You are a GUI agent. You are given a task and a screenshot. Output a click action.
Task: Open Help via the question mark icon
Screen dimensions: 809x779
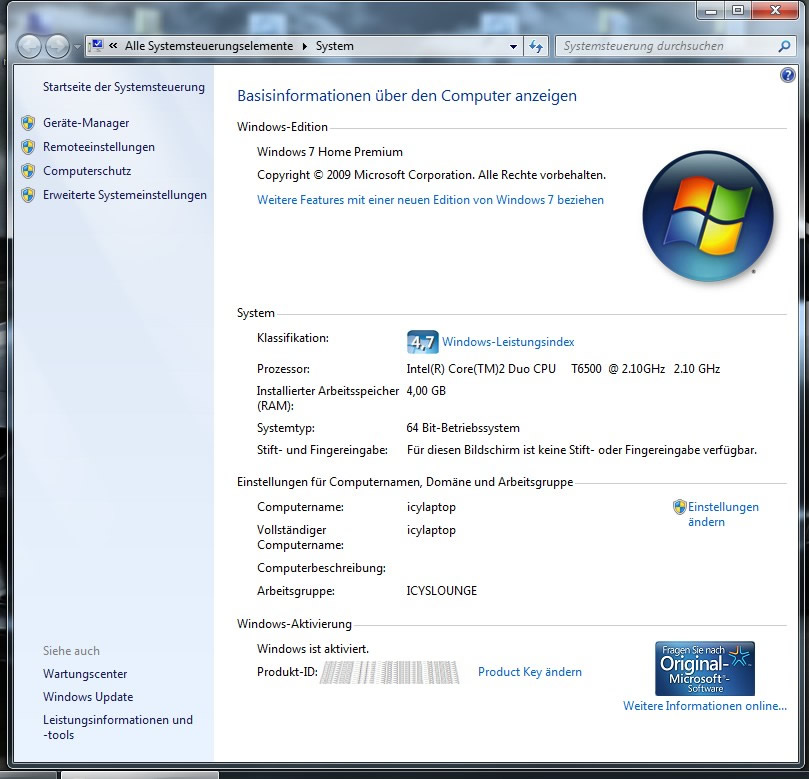pyautogui.click(x=787, y=75)
